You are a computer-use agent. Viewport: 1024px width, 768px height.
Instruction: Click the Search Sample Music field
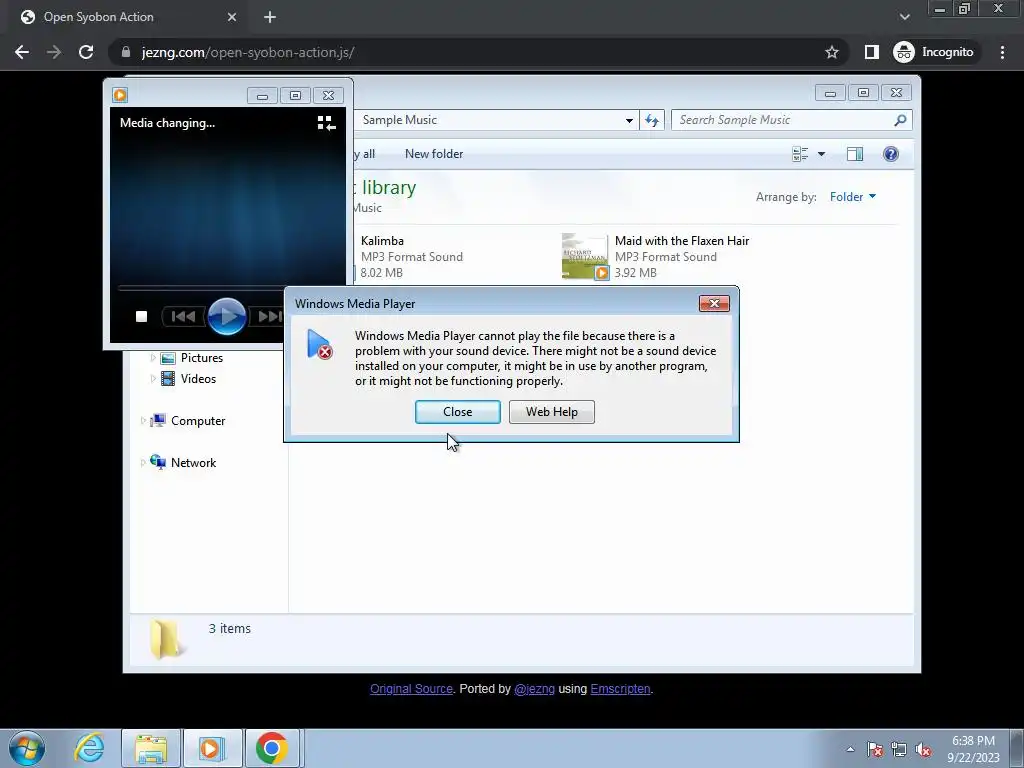pos(792,120)
